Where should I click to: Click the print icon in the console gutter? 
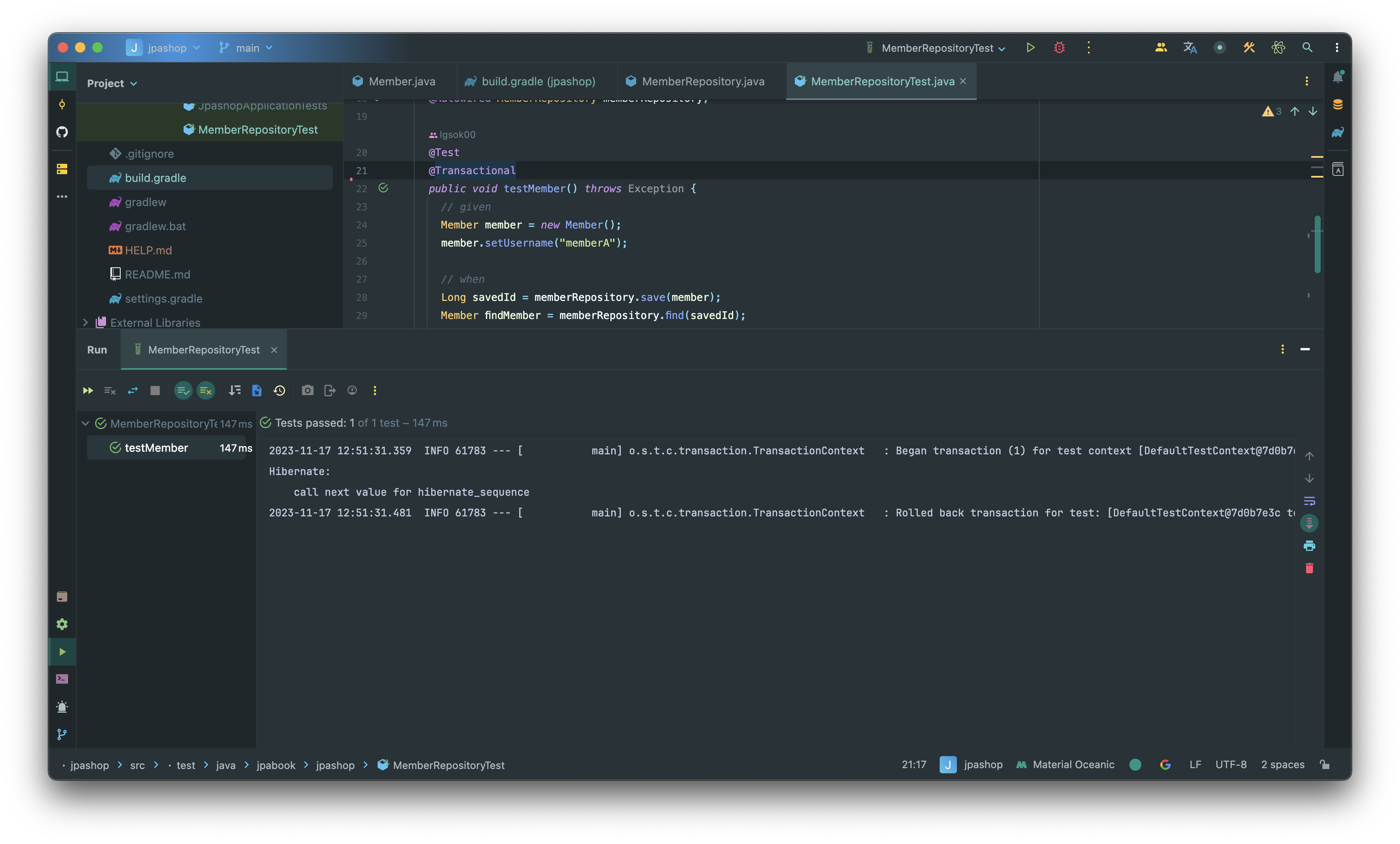pyautogui.click(x=1309, y=546)
